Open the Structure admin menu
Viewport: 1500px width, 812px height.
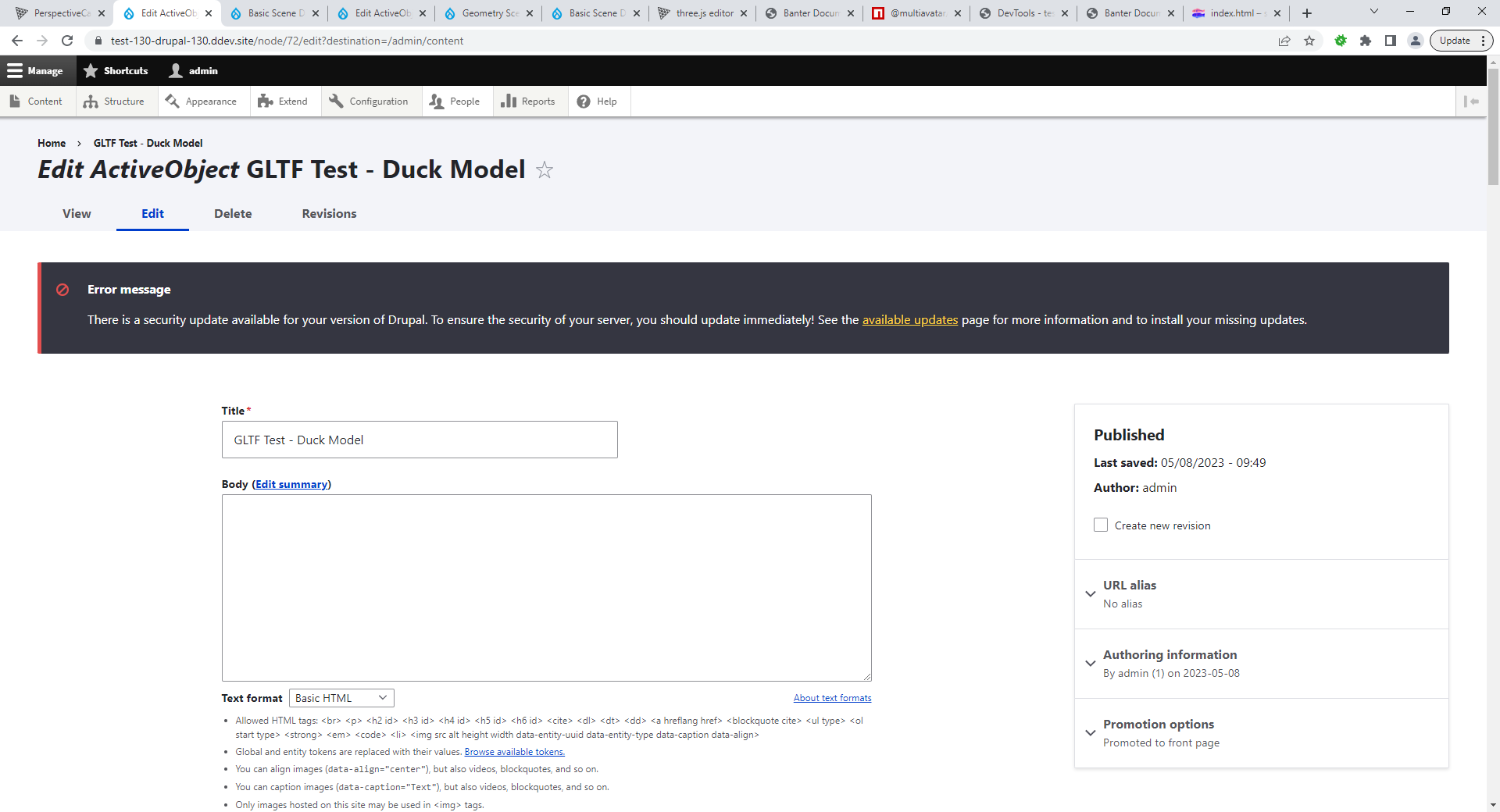point(115,101)
